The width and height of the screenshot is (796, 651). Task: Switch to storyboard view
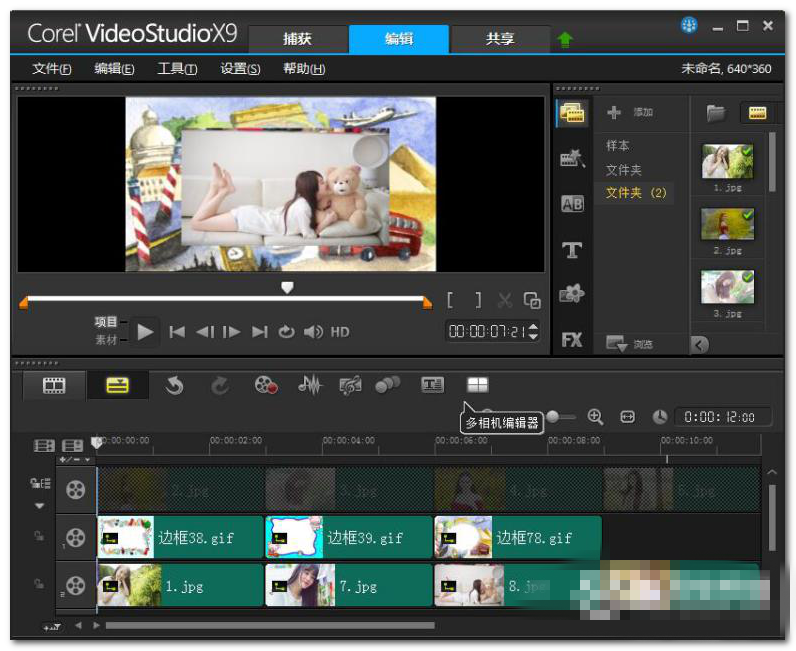point(54,385)
